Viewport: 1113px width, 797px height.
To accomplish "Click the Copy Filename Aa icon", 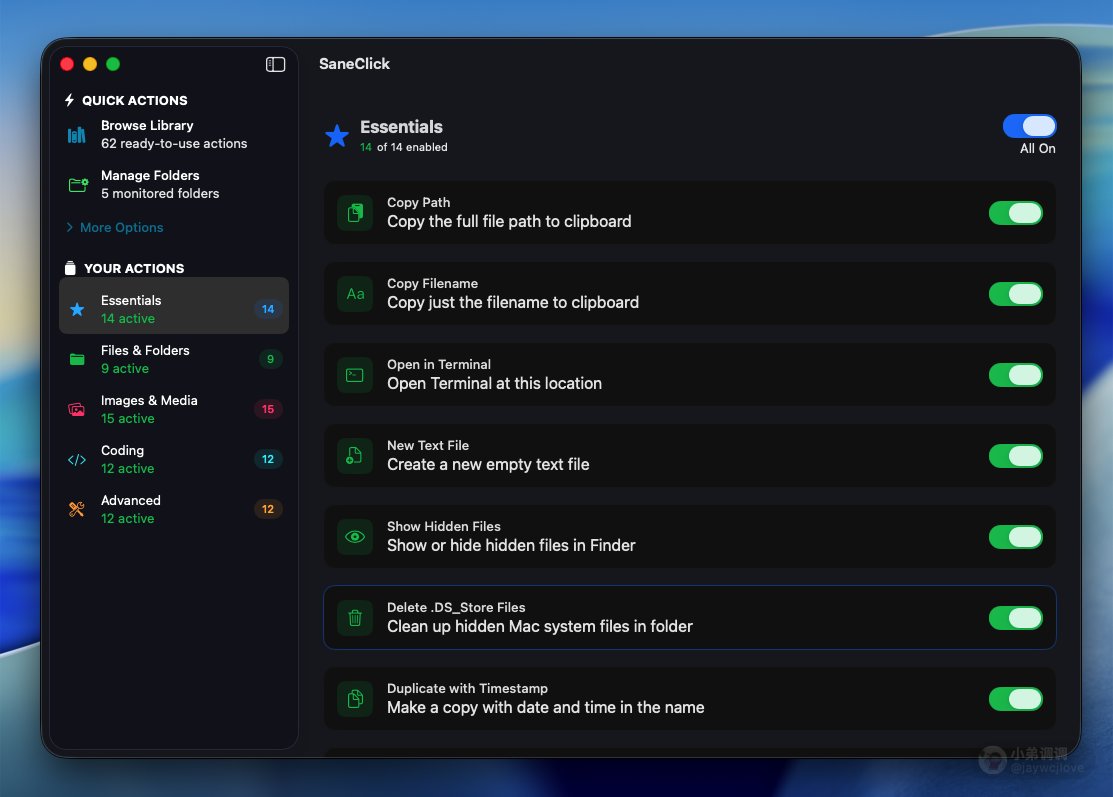I will tap(355, 294).
